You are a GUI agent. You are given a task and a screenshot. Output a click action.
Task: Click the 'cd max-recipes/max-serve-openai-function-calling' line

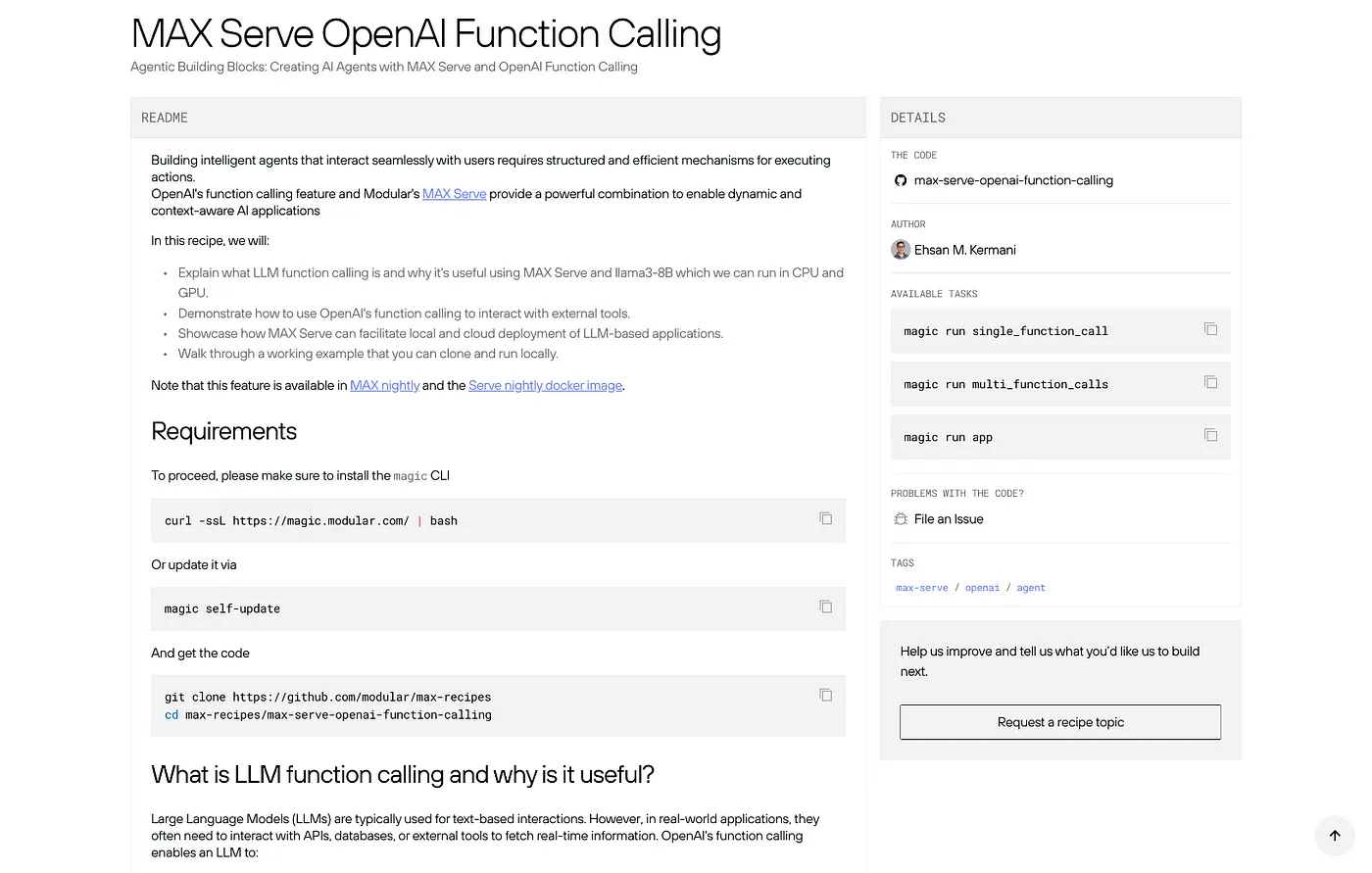[x=328, y=715]
